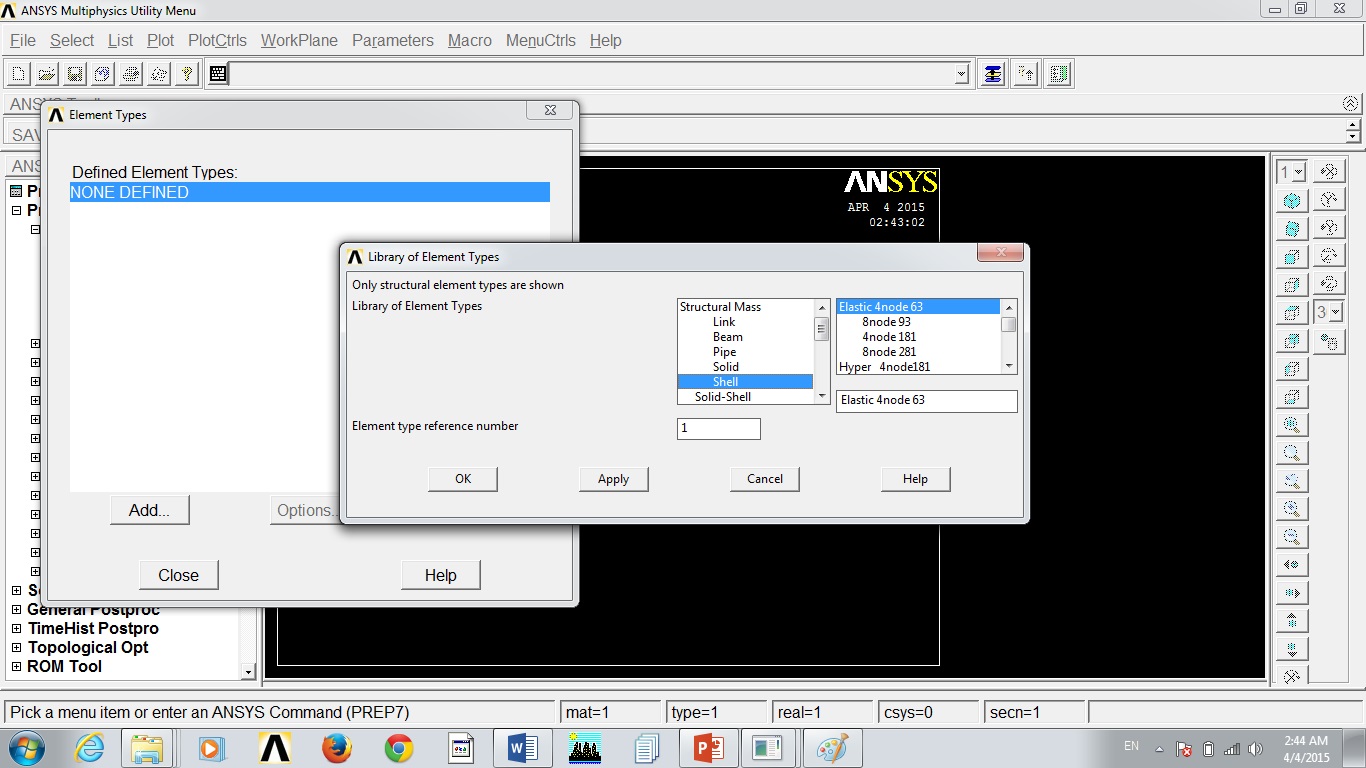Viewport: 1366px width, 768px height.
Task: Click the ANSYS taskbar icon
Action: [x=275, y=748]
